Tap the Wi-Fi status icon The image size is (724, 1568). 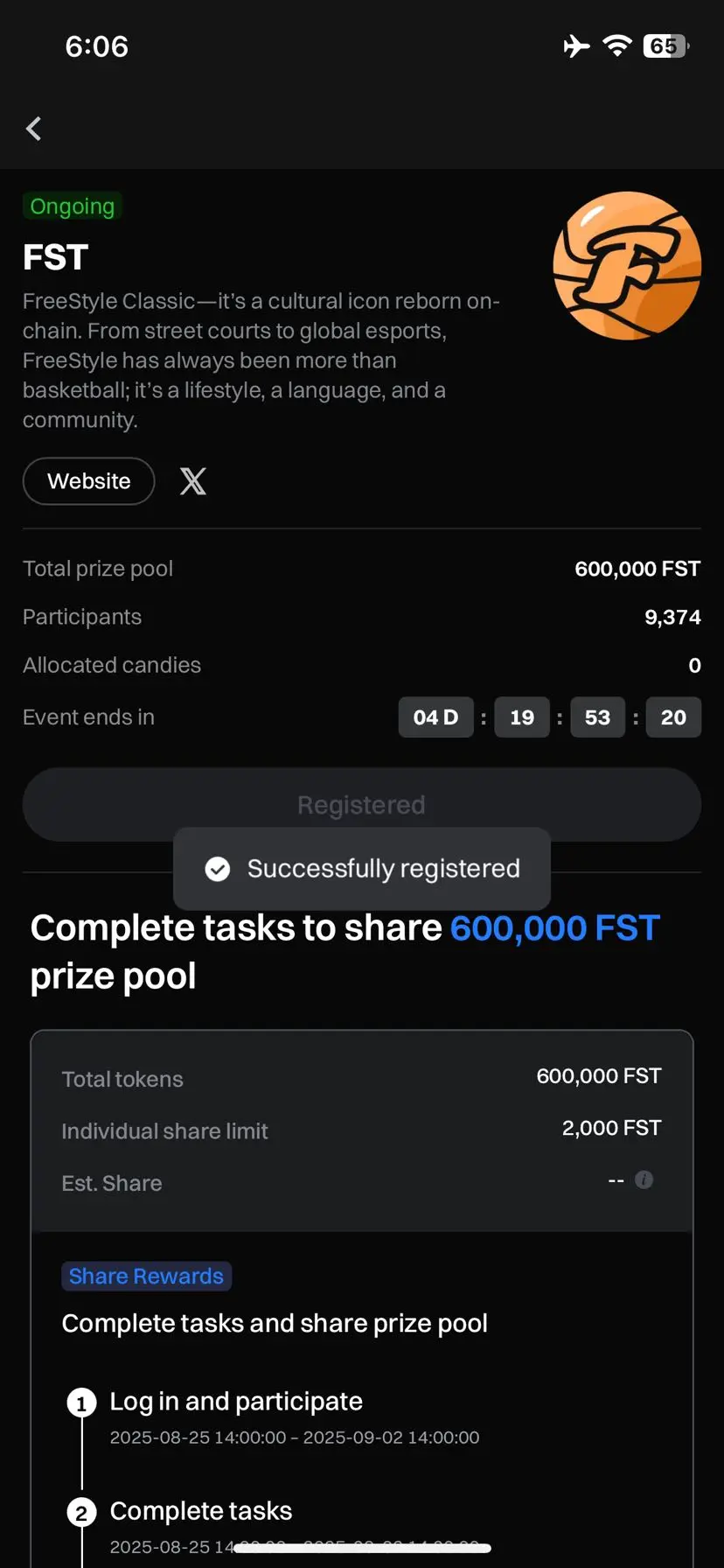(x=617, y=45)
